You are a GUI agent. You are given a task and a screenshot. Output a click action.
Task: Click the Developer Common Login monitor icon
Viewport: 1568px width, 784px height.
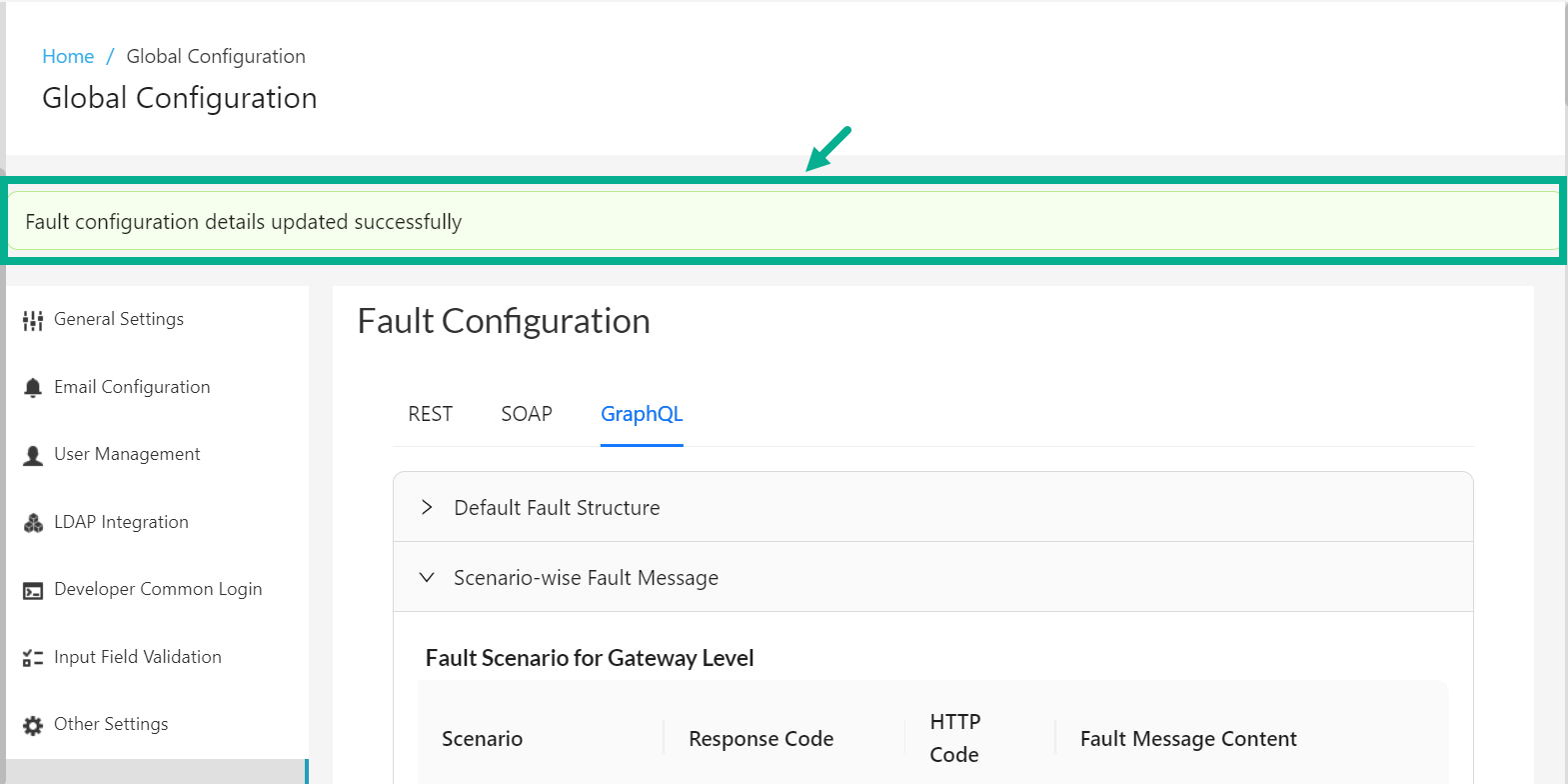[x=33, y=588]
